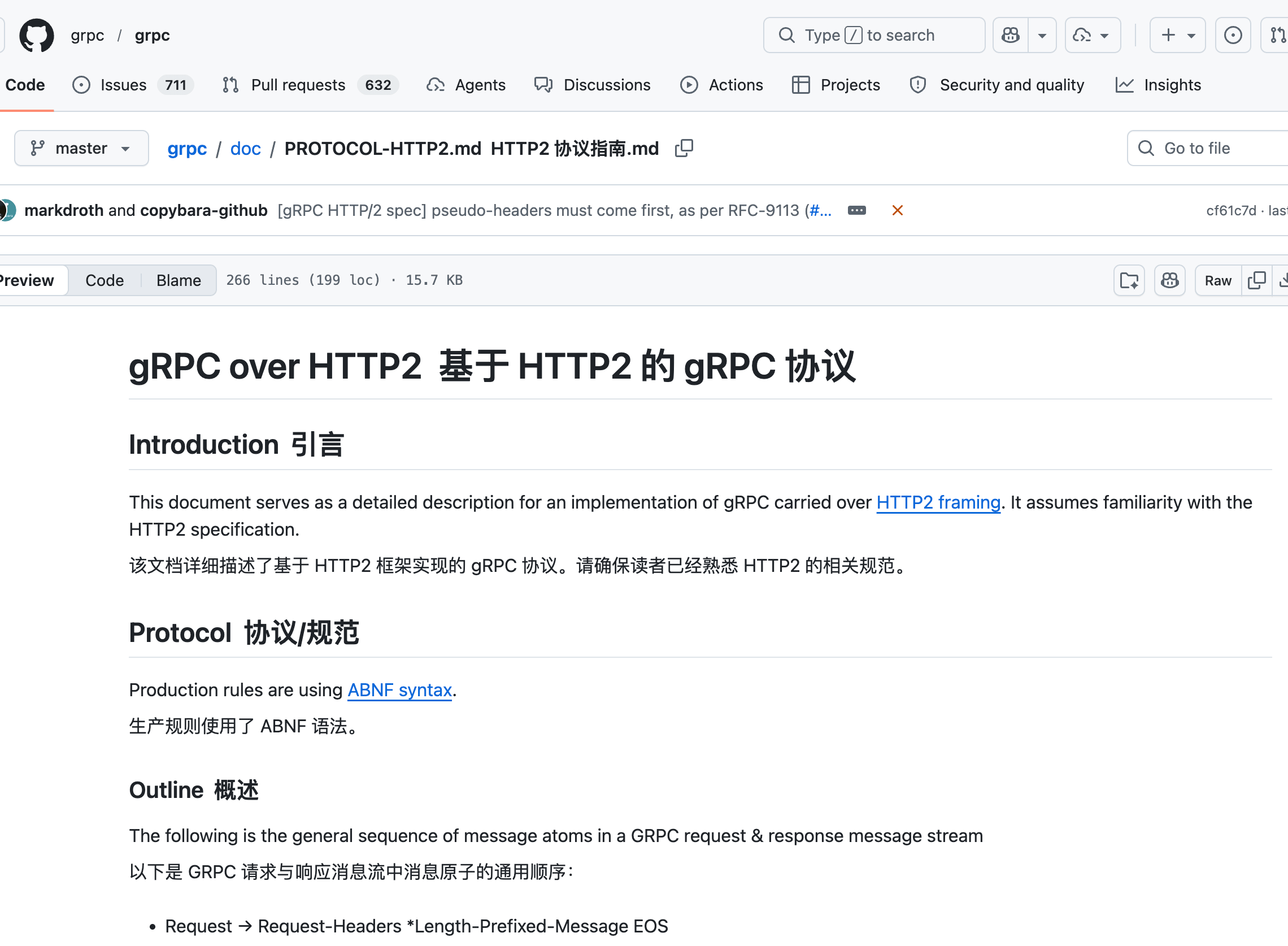The height and width of the screenshot is (946, 1288).
Task: Open the Security and quality tab
Action: tap(997, 85)
